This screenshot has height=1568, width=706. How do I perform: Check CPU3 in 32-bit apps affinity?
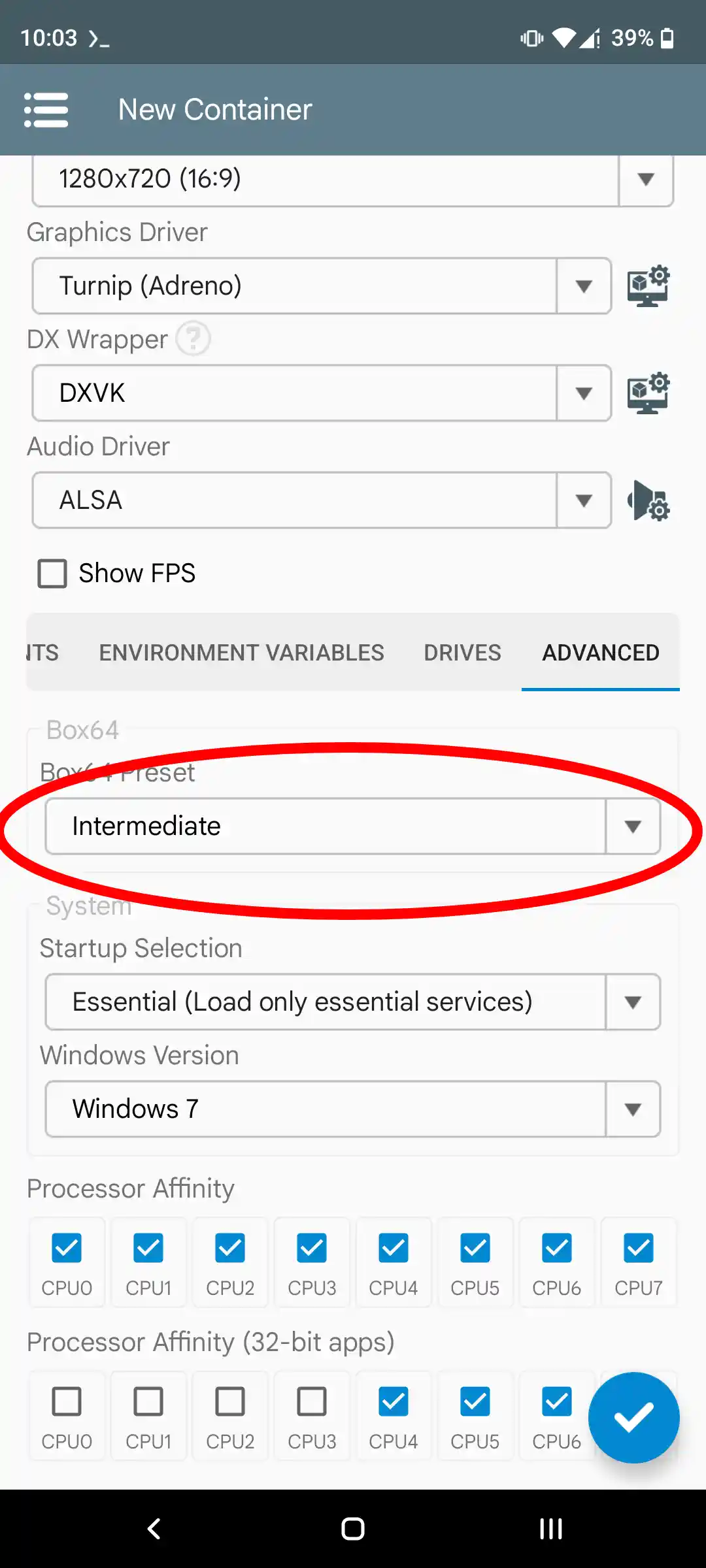coord(312,1401)
